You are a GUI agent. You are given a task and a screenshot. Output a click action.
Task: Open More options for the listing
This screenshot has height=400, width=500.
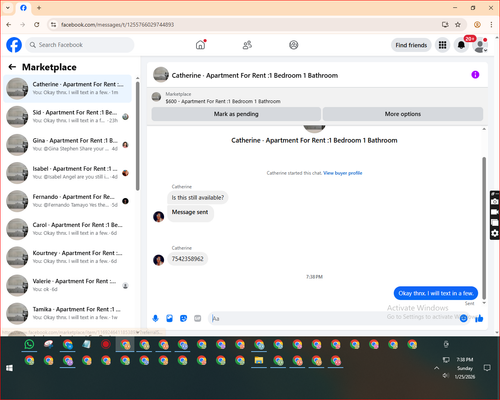(x=403, y=114)
